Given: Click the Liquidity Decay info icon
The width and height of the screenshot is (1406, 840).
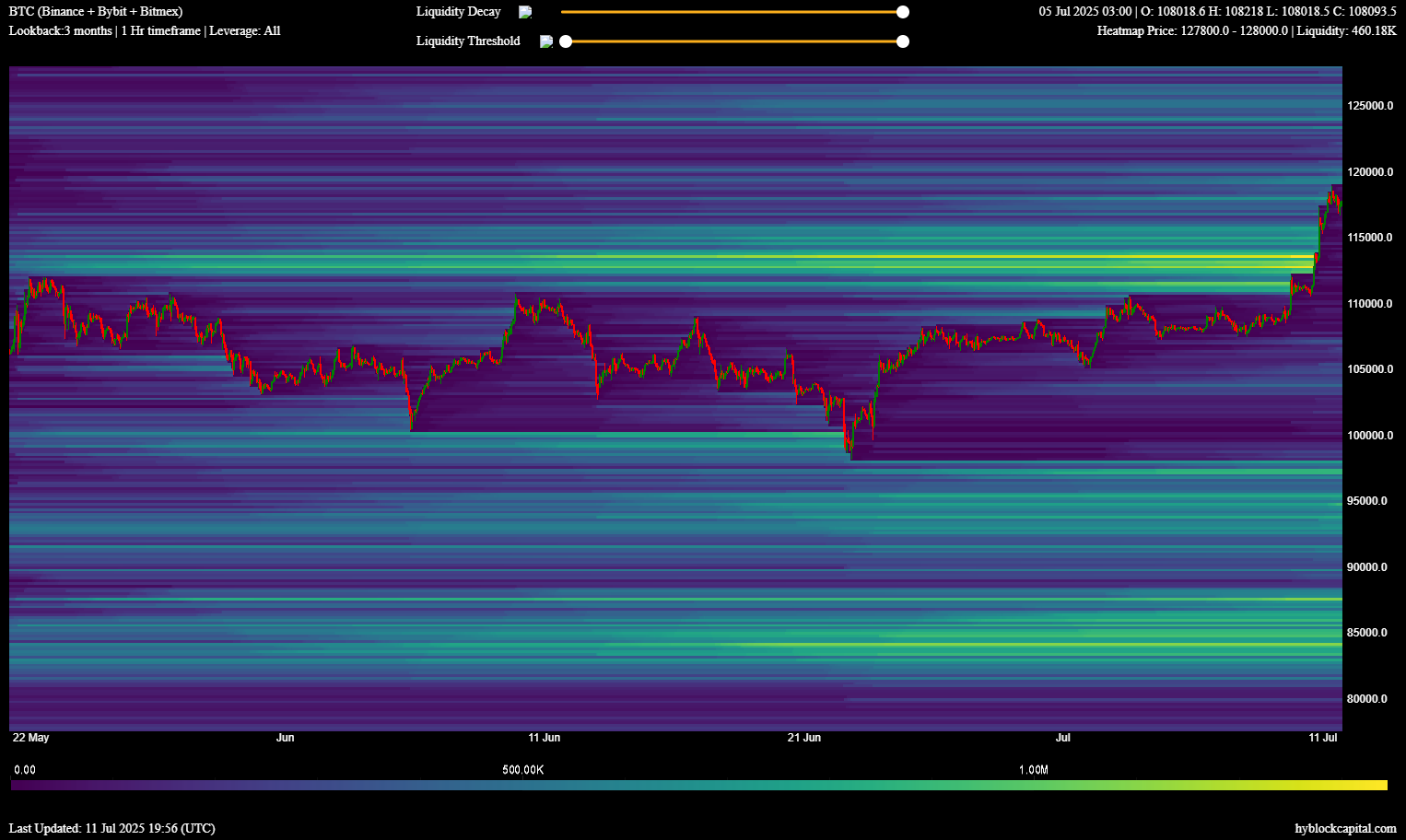Looking at the screenshot, I should (525, 12).
